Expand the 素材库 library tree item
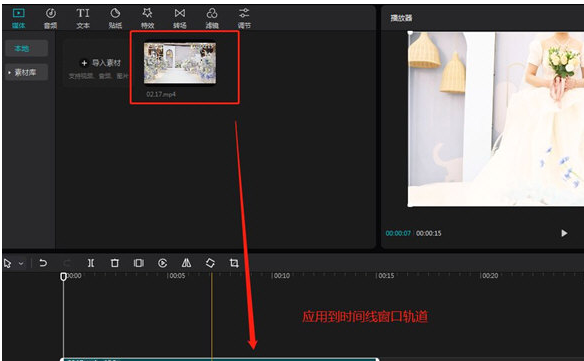The image size is (584, 361). pyautogui.click(x=26, y=72)
